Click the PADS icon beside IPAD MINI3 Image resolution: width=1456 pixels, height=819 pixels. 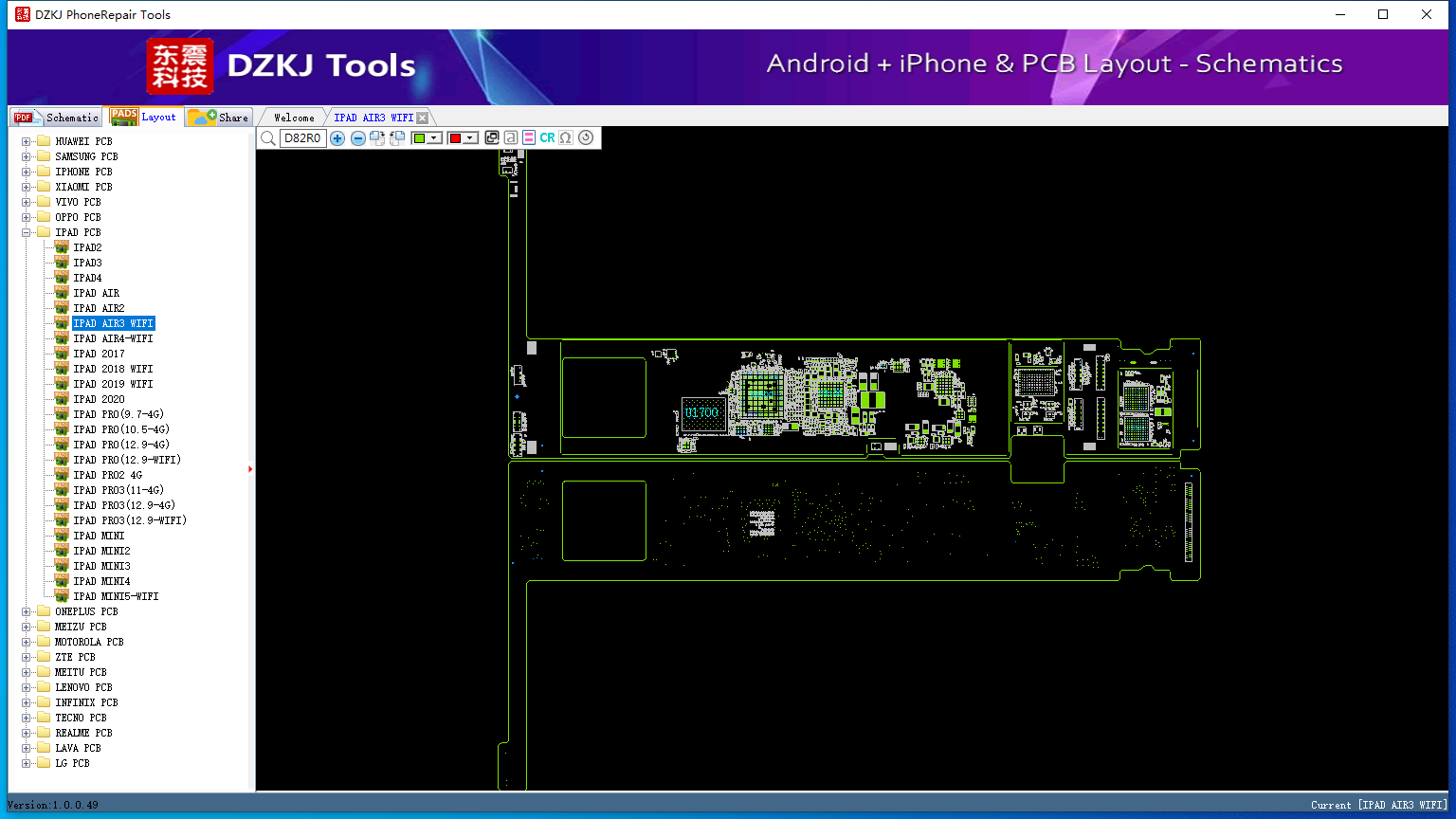(x=62, y=565)
